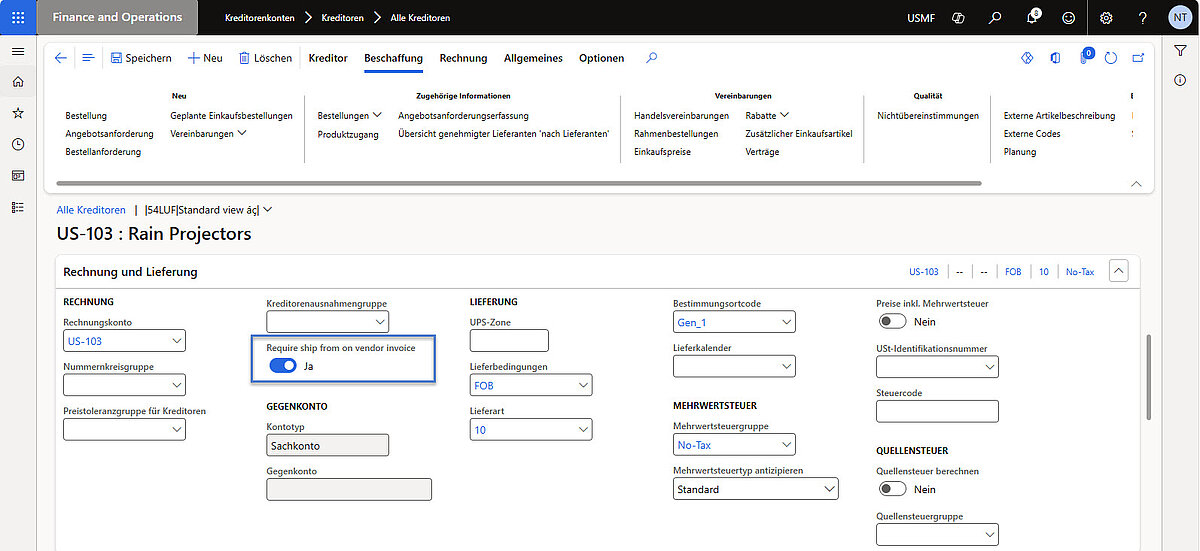Open the Beschaffung tab
This screenshot has width=1200, height=551.
tap(393, 58)
